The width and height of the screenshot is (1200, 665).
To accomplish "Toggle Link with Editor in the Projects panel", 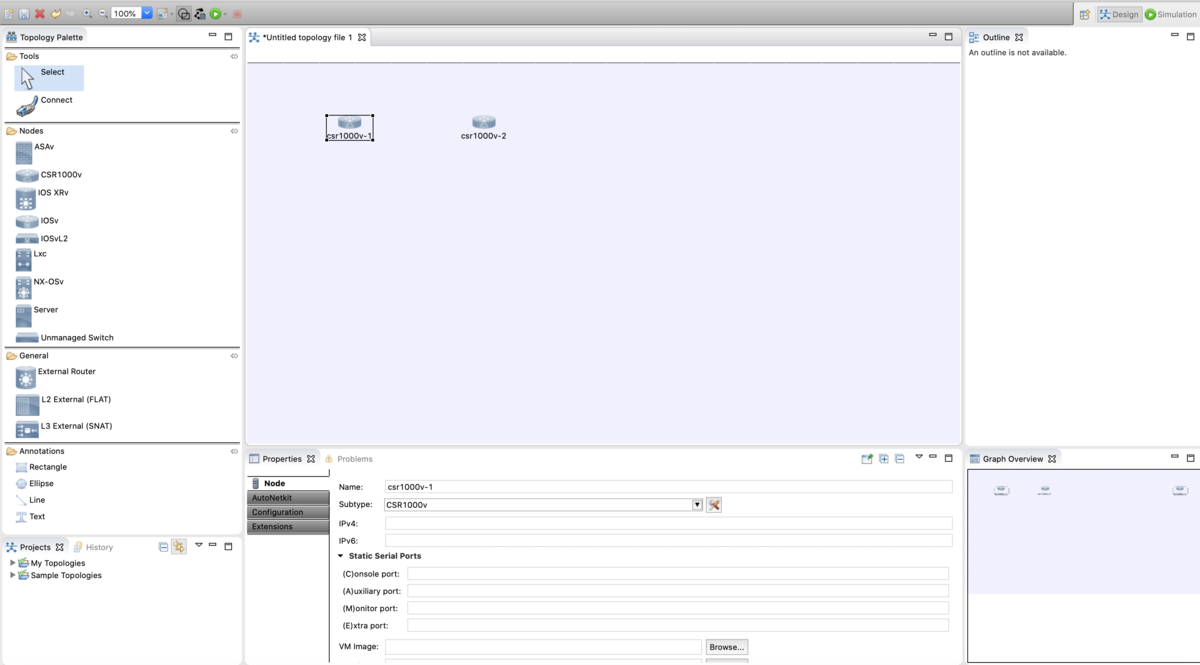I will click(179, 546).
